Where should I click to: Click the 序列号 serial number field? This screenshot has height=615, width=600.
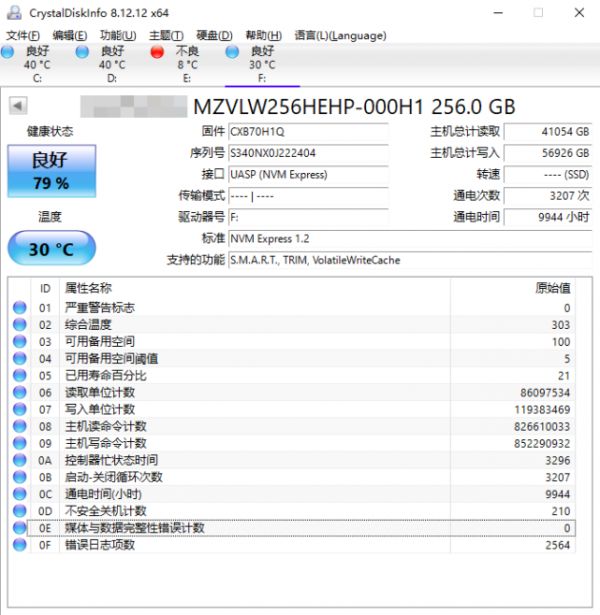coord(307,153)
